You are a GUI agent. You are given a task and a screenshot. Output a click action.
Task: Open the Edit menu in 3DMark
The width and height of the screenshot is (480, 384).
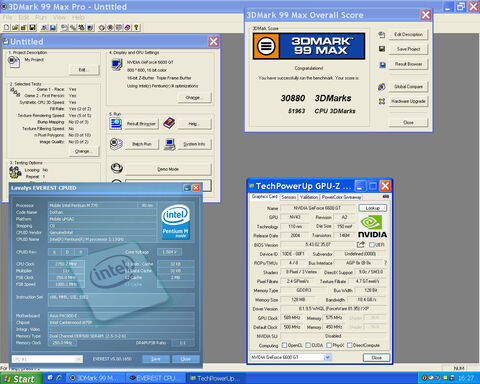click(x=24, y=17)
